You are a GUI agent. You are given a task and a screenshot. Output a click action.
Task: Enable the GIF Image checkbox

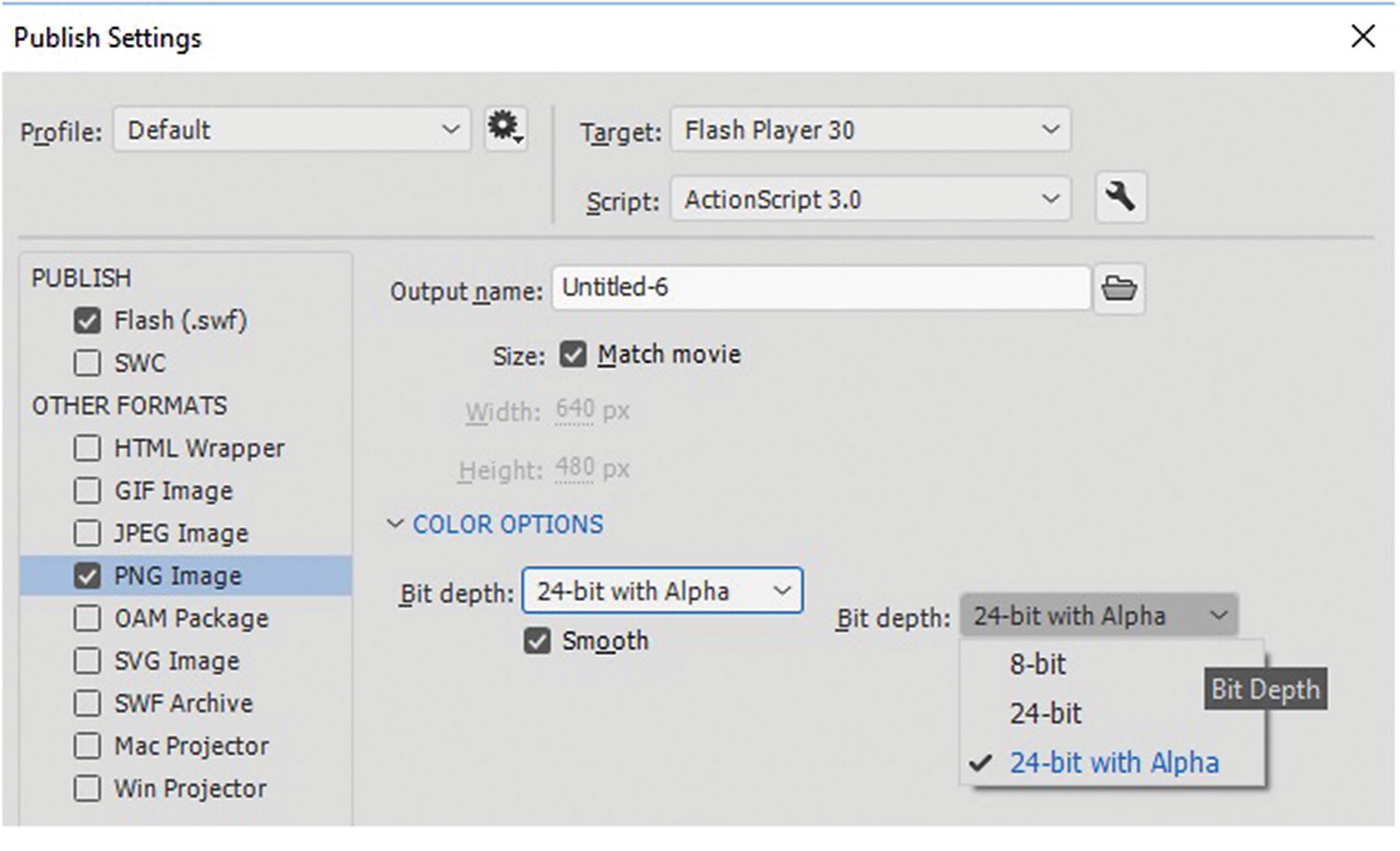click(87, 491)
